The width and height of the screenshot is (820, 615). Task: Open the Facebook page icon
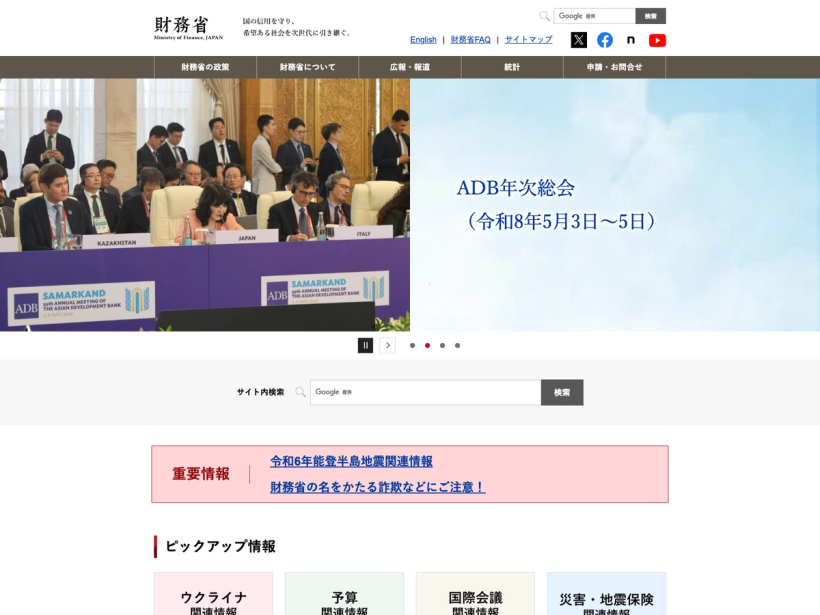point(605,40)
